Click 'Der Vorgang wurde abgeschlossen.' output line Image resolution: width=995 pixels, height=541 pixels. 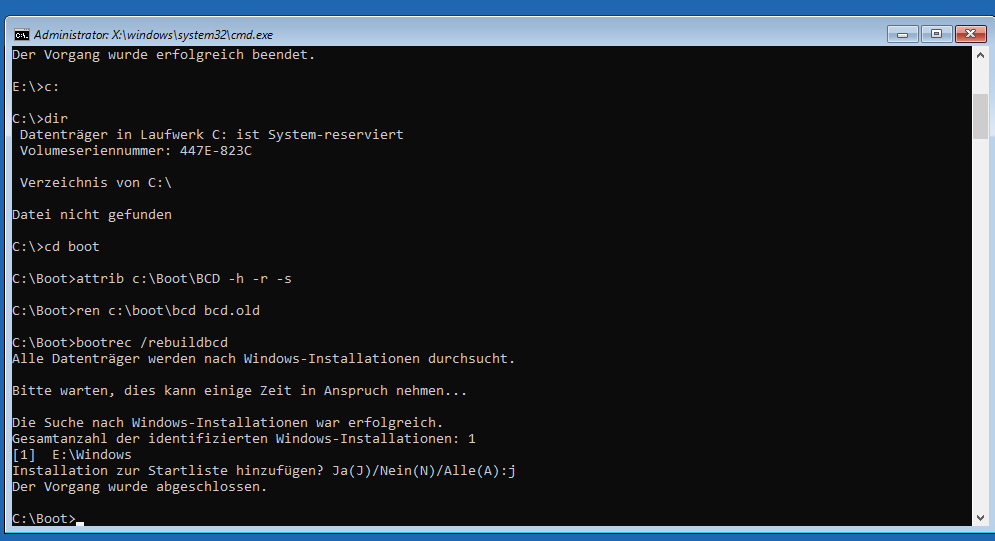pyautogui.click(x=140, y=486)
